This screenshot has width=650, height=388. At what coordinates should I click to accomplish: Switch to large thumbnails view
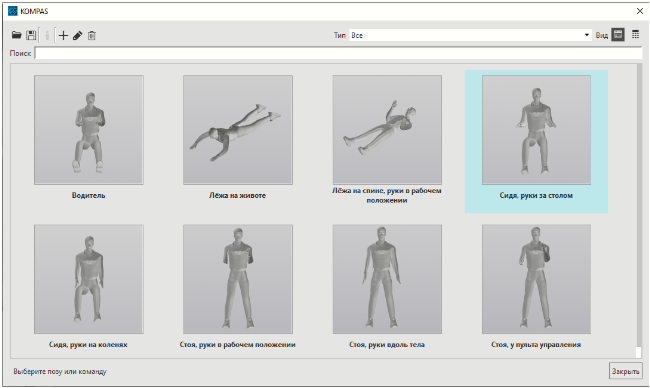(x=618, y=35)
